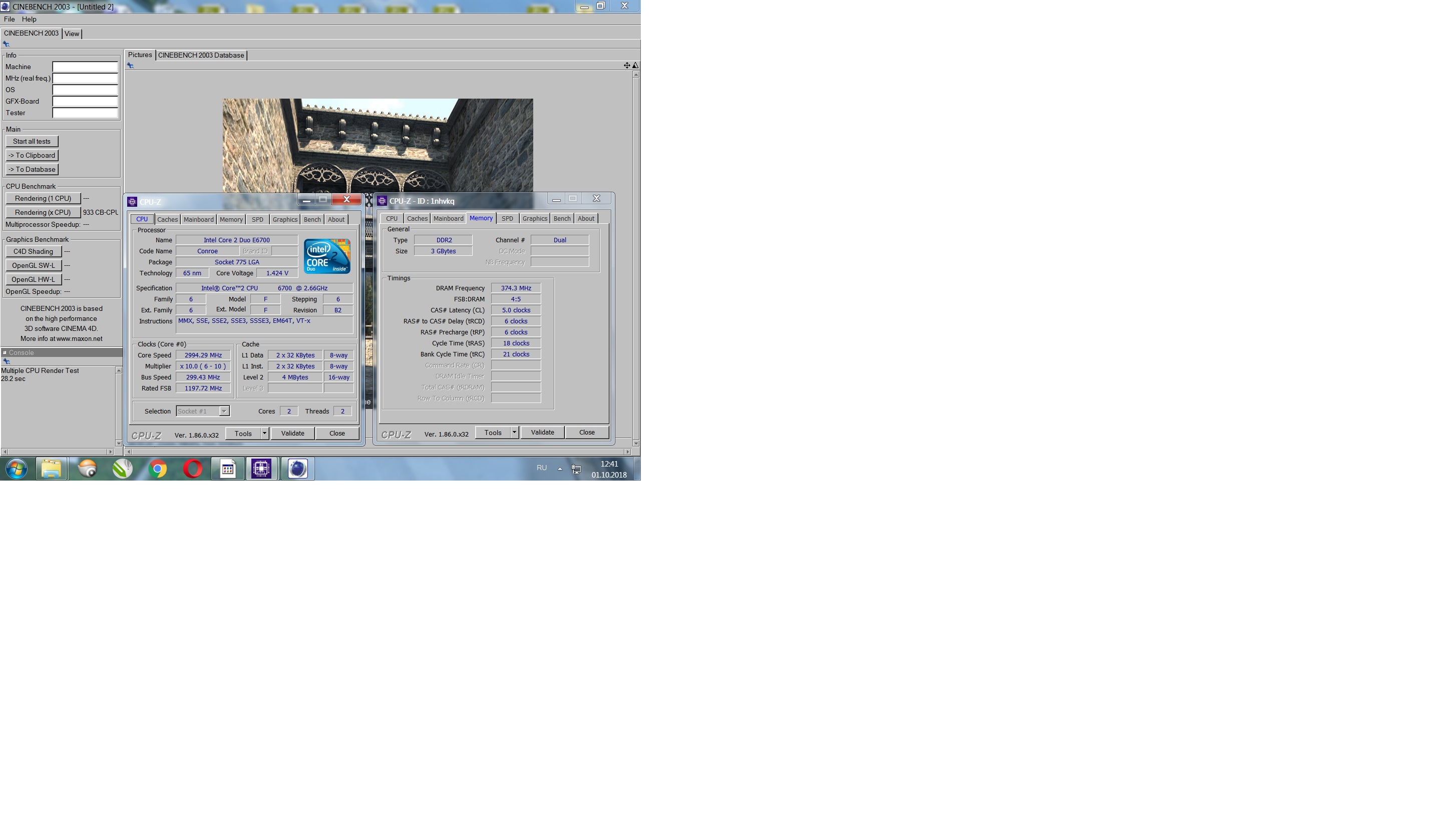
Task: Open Tools dropdown arrow in left CPU-Z
Action: 264,434
